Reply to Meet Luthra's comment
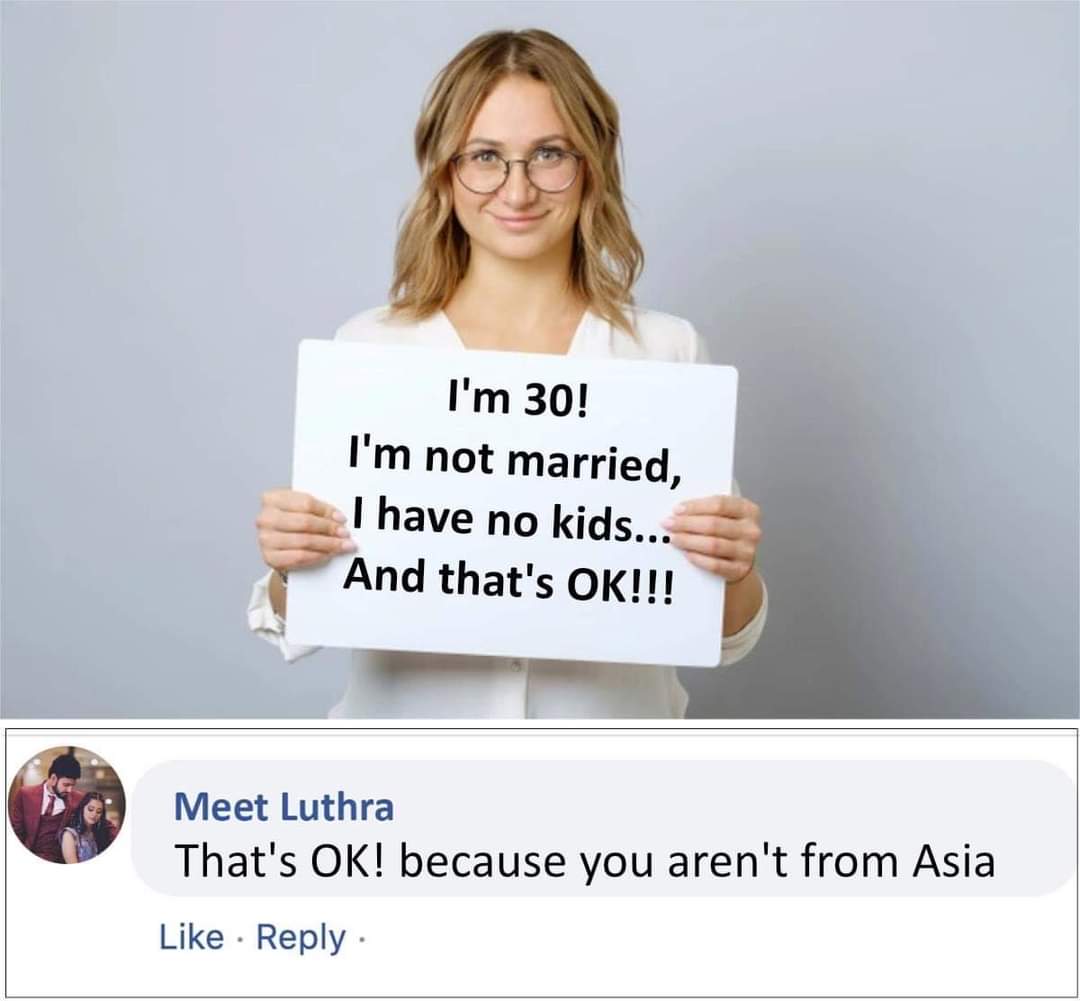 tap(301, 938)
